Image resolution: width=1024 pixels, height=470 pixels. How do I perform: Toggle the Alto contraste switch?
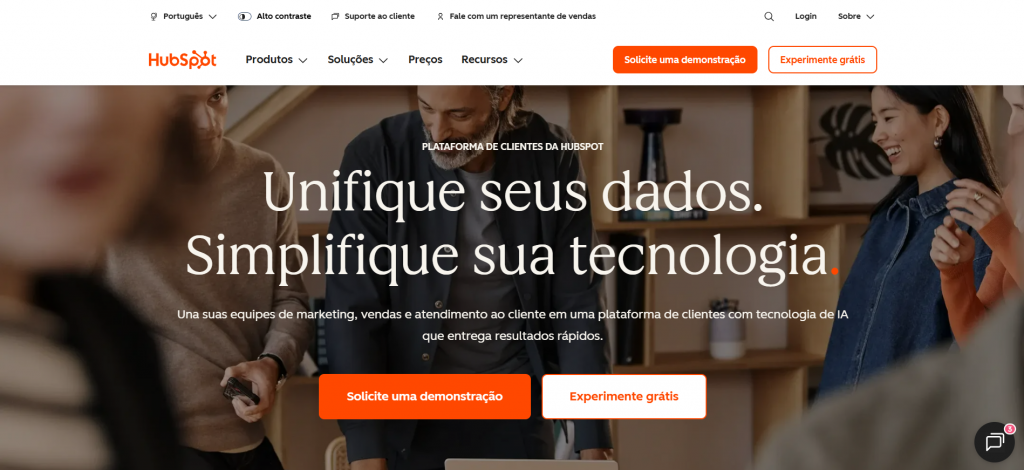tap(244, 16)
